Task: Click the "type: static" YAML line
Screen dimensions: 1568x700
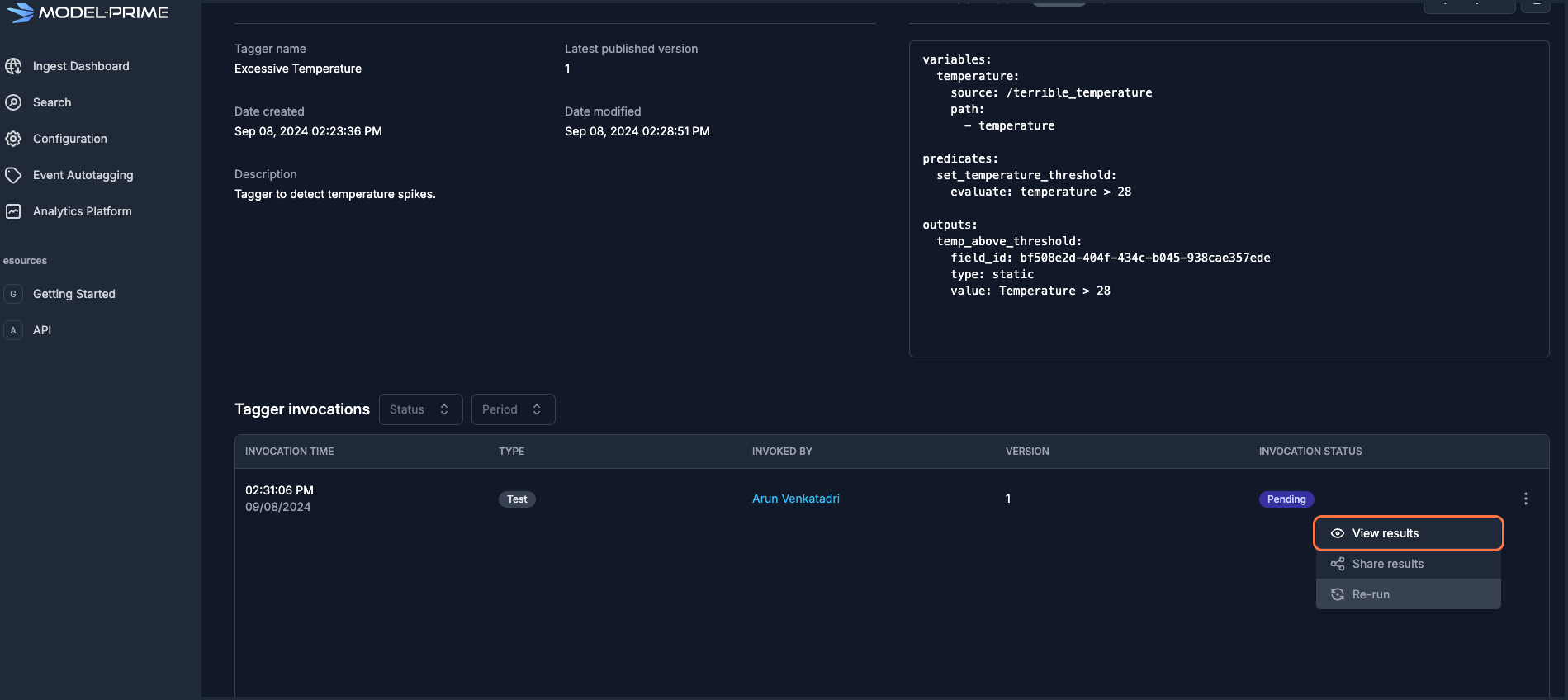Action: tap(992, 274)
